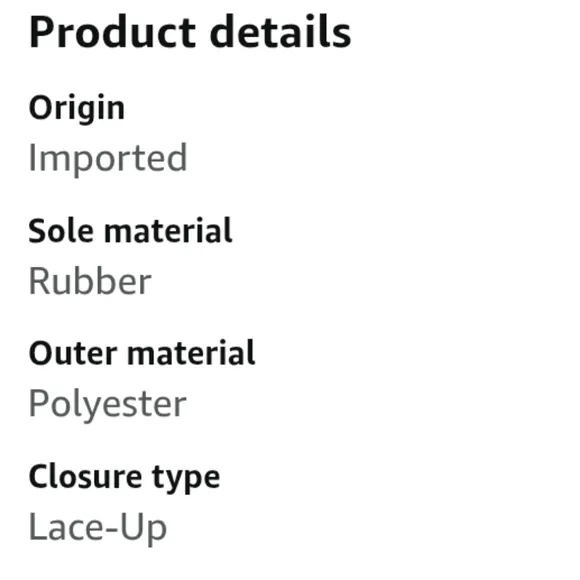This screenshot has height=580, width=580.
Task: Click the Imported origin value
Action: tap(108, 159)
